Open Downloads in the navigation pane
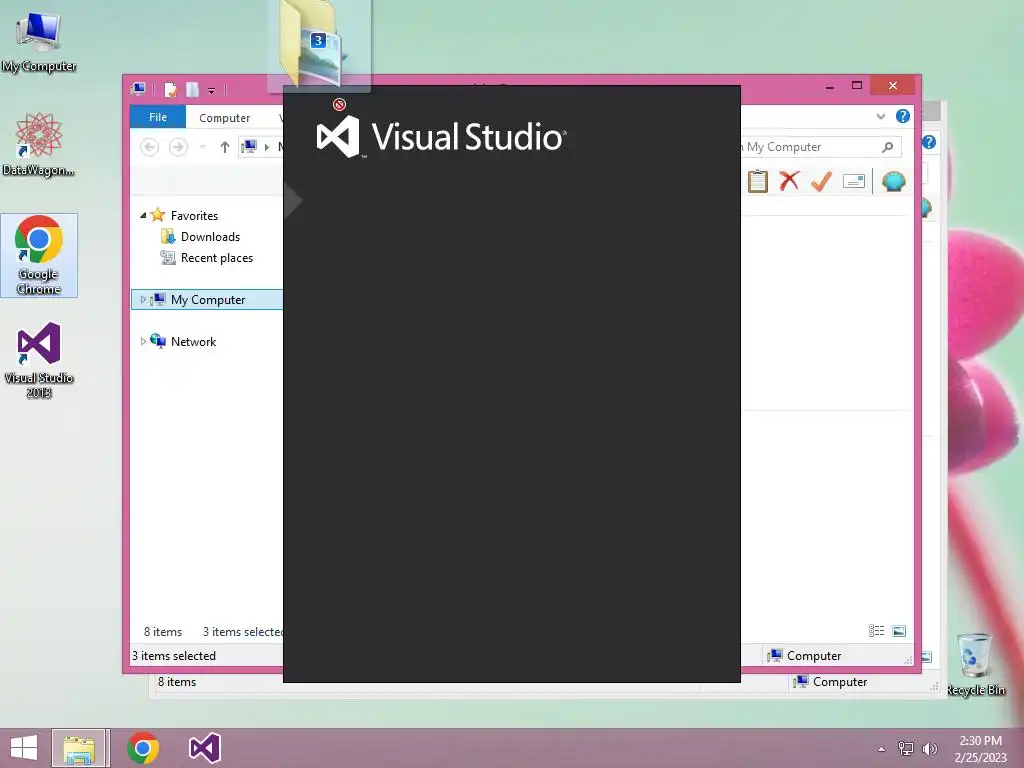The image size is (1024, 768). [x=210, y=237]
